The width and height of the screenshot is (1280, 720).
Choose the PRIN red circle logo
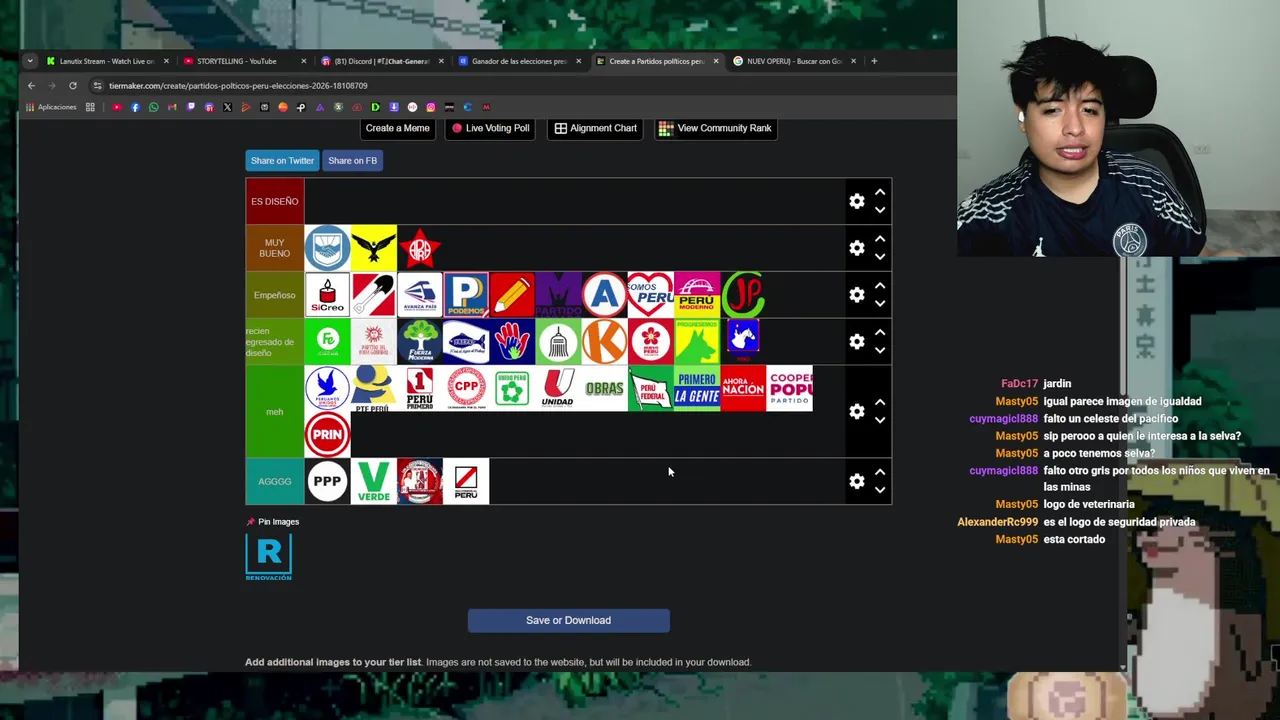pyautogui.click(x=327, y=434)
